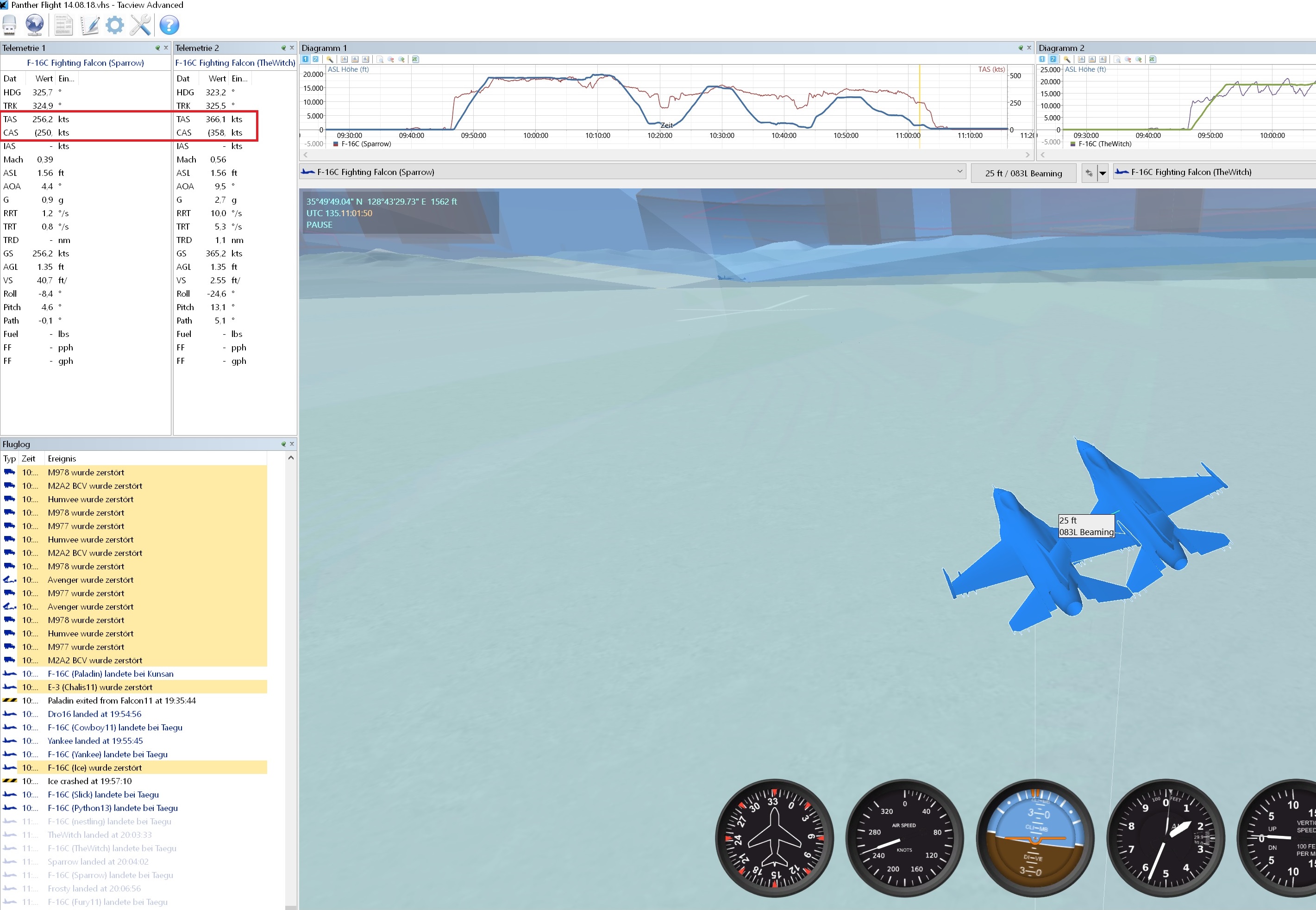Click the globe network connection icon
Image resolution: width=1316 pixels, height=910 pixels.
[x=35, y=25]
